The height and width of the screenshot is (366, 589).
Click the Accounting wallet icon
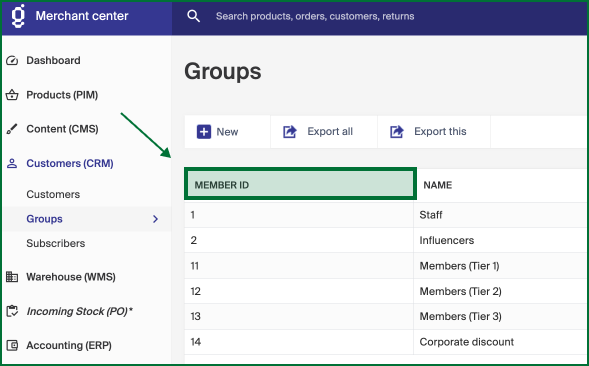tap(12, 345)
